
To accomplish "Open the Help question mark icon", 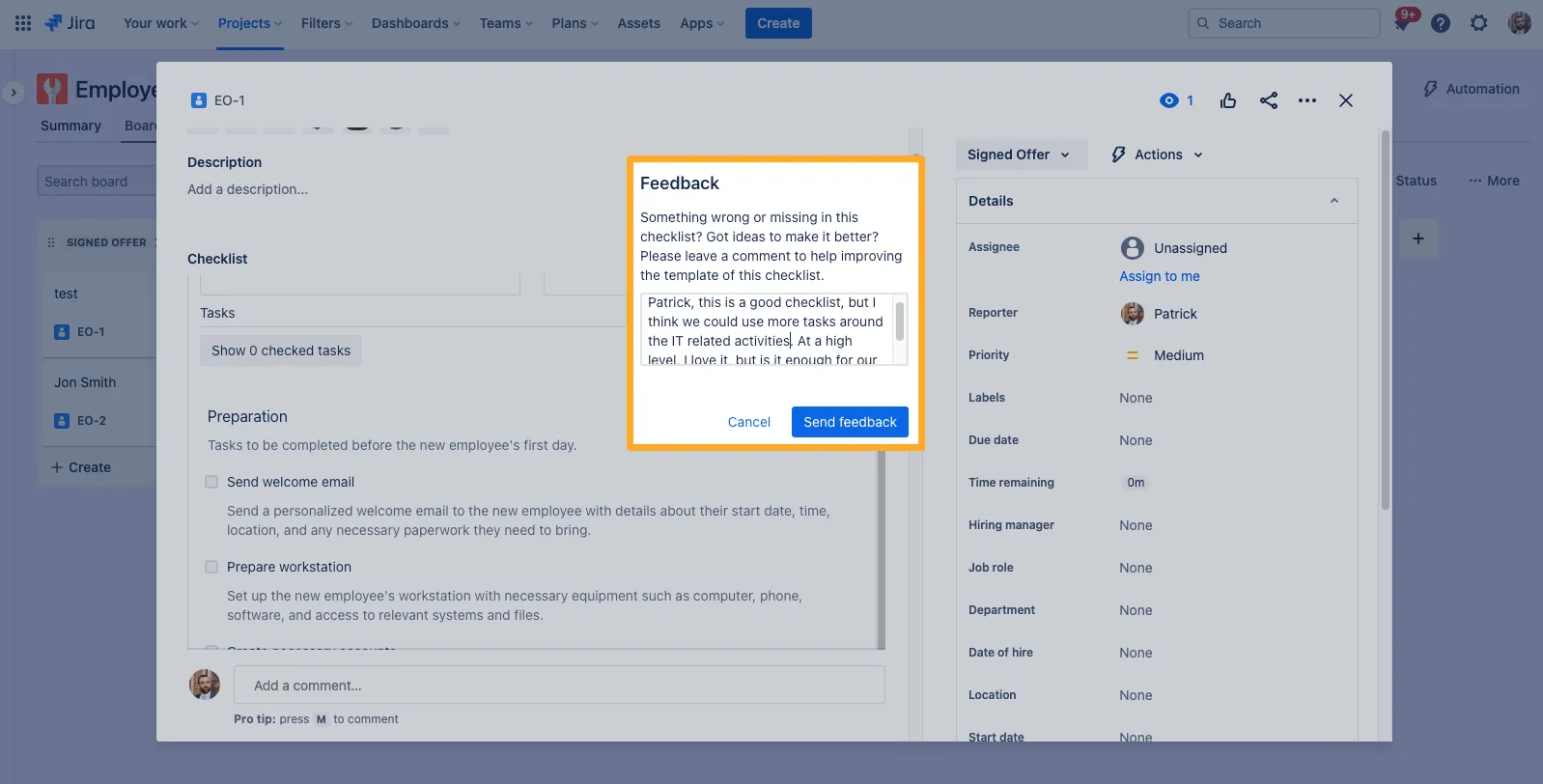I will (x=1440, y=23).
